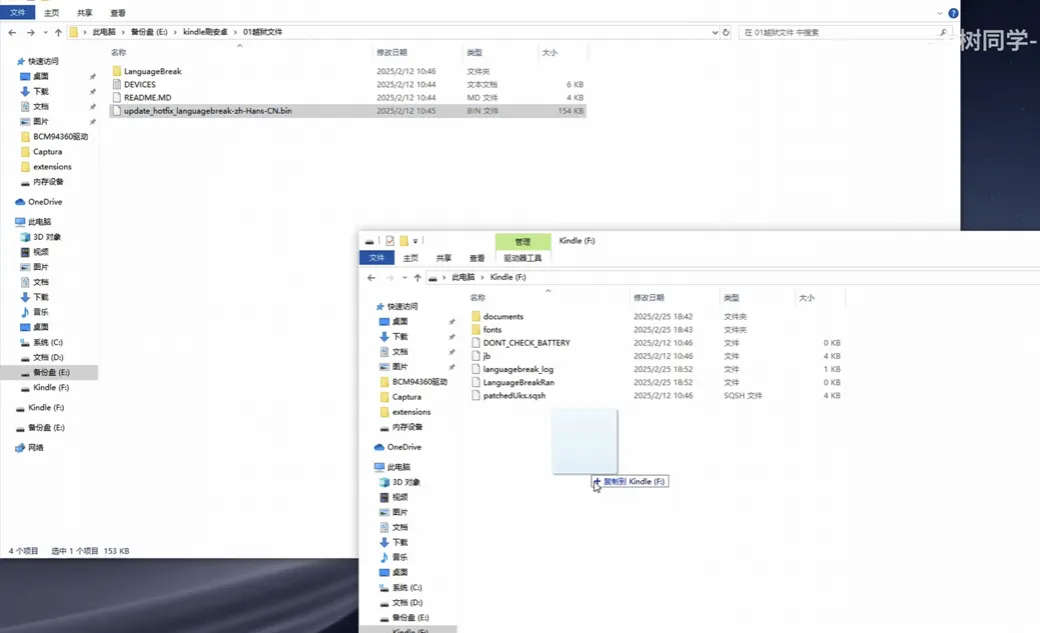Open BCM94360驱动 folder in back window sidebar
1040x633 pixels.
(x=60, y=137)
